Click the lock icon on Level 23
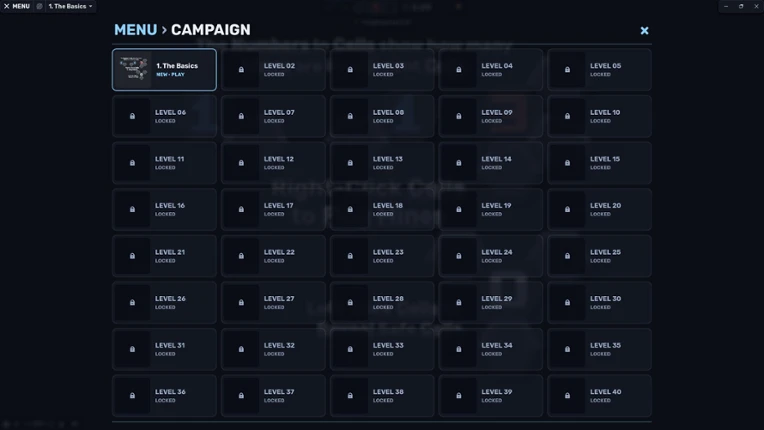The width and height of the screenshot is (764, 430). click(x=350, y=256)
